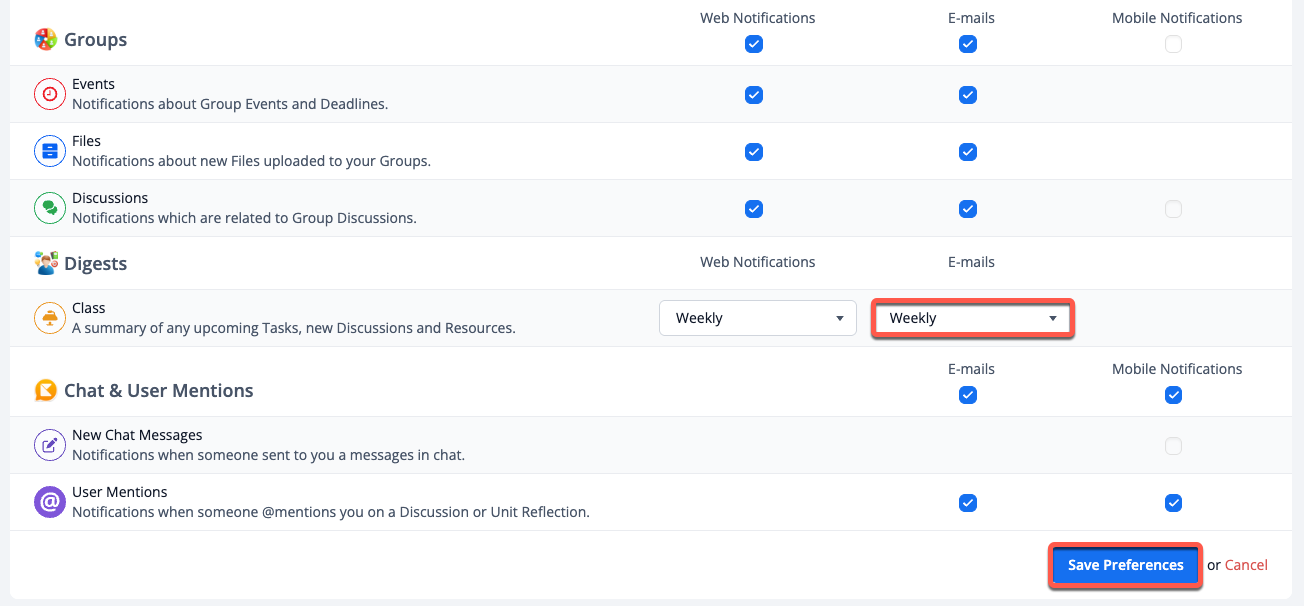This screenshot has width=1304, height=606.
Task: Uncheck User Mentions mobile notifications checkbox
Action: coord(1173,503)
